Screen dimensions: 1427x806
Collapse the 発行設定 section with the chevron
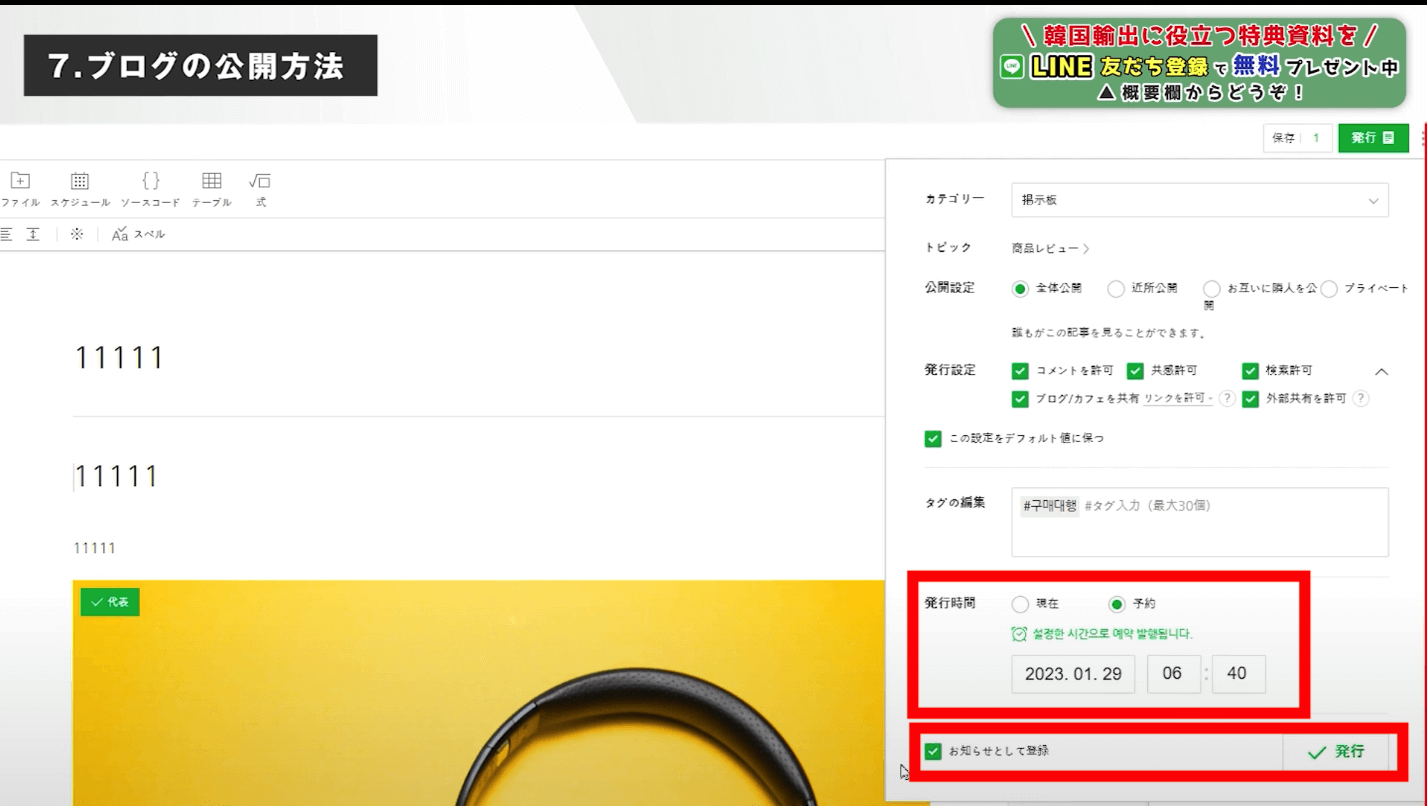point(1381,372)
